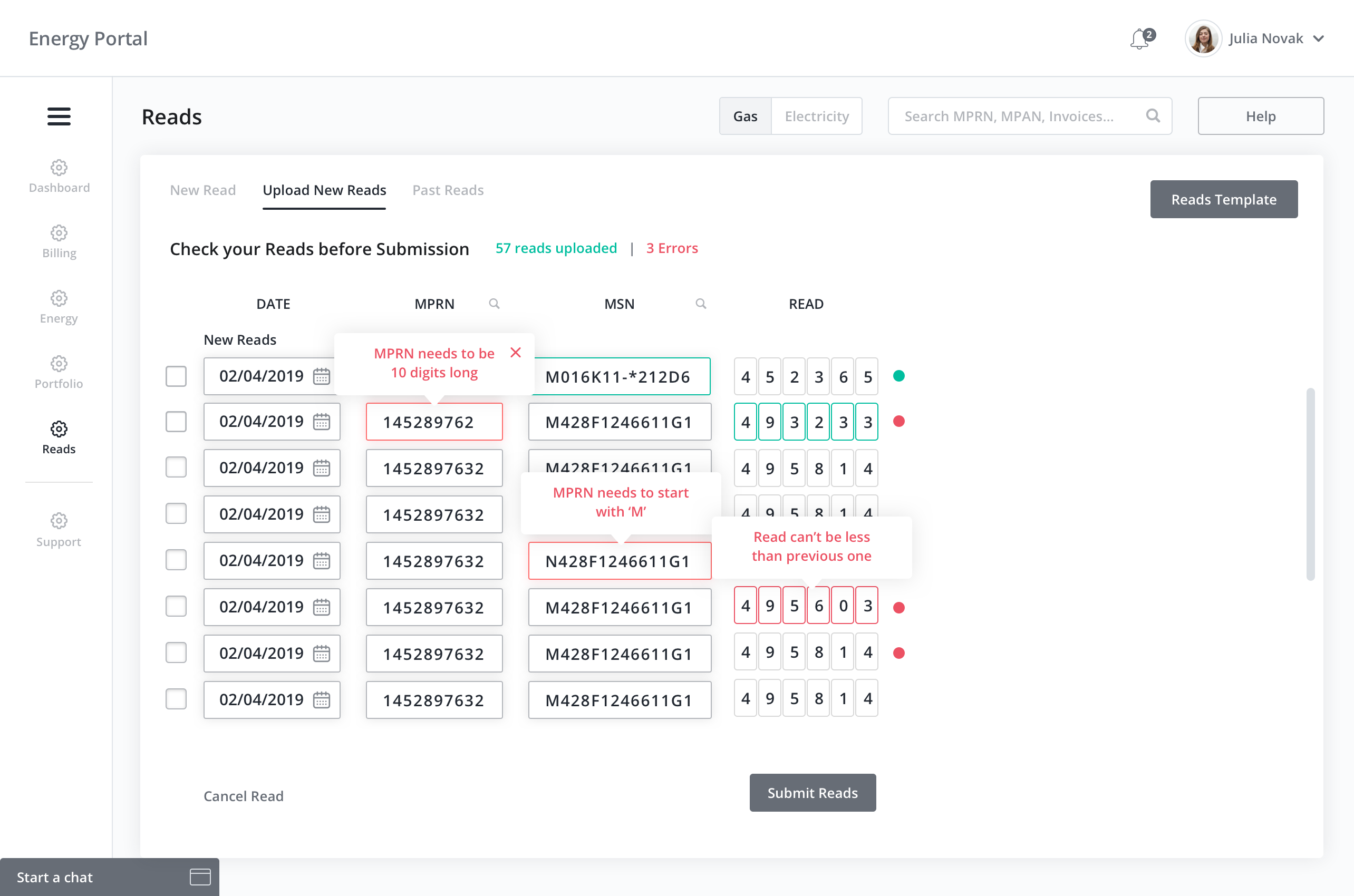Open Billing from the sidebar
1354x896 pixels.
pos(59,242)
